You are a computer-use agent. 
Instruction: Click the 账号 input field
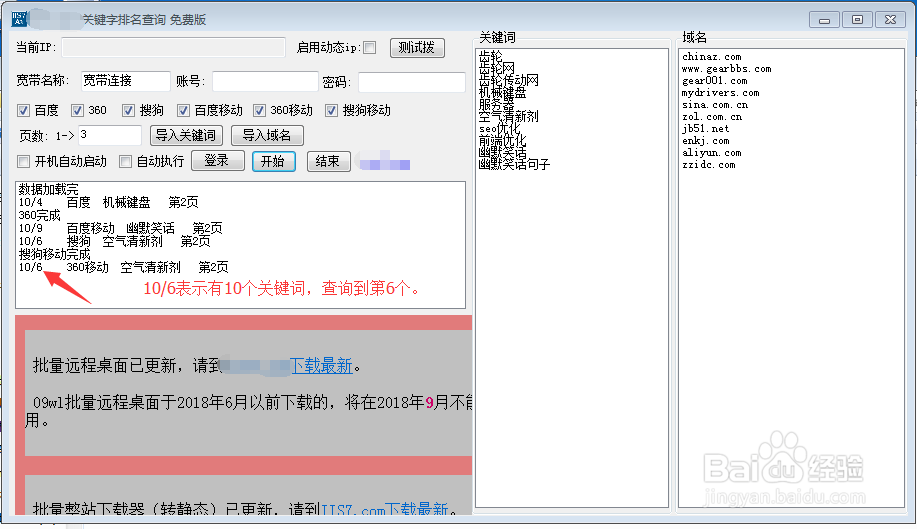(x=265, y=82)
